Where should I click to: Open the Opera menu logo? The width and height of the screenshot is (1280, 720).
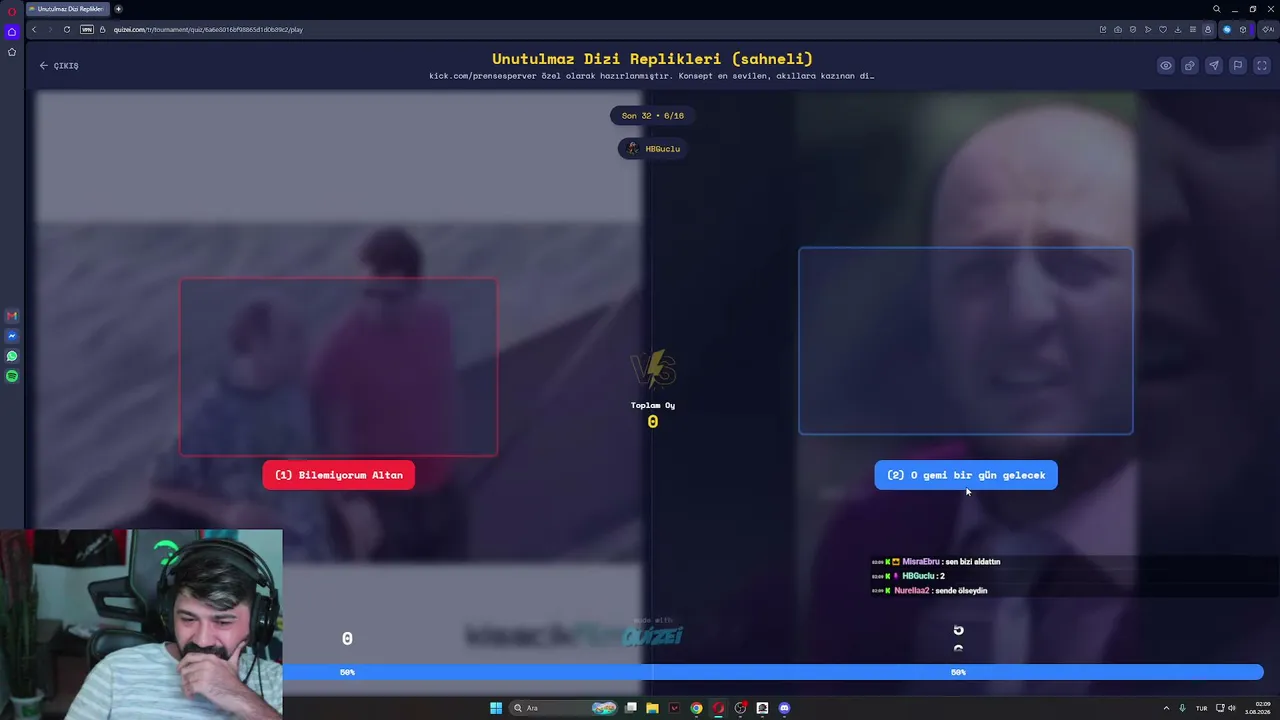[x=12, y=11]
